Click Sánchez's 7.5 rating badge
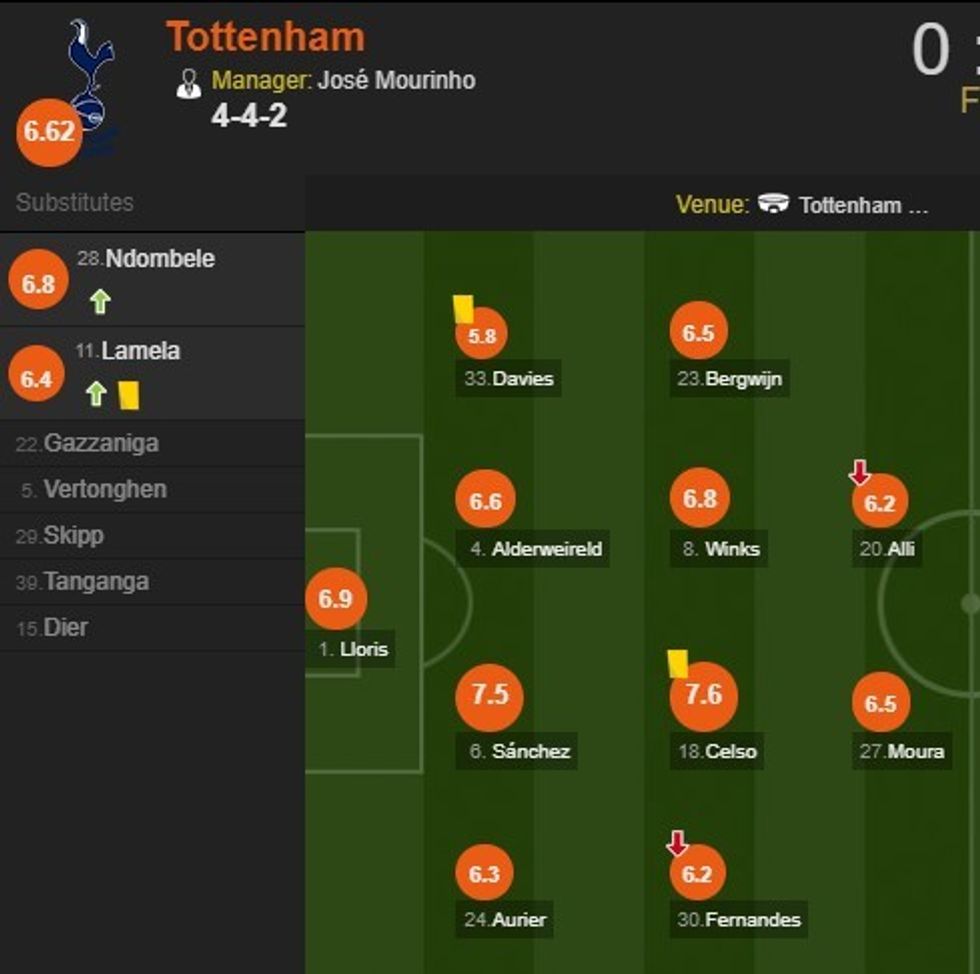The width and height of the screenshot is (980, 974). click(489, 695)
